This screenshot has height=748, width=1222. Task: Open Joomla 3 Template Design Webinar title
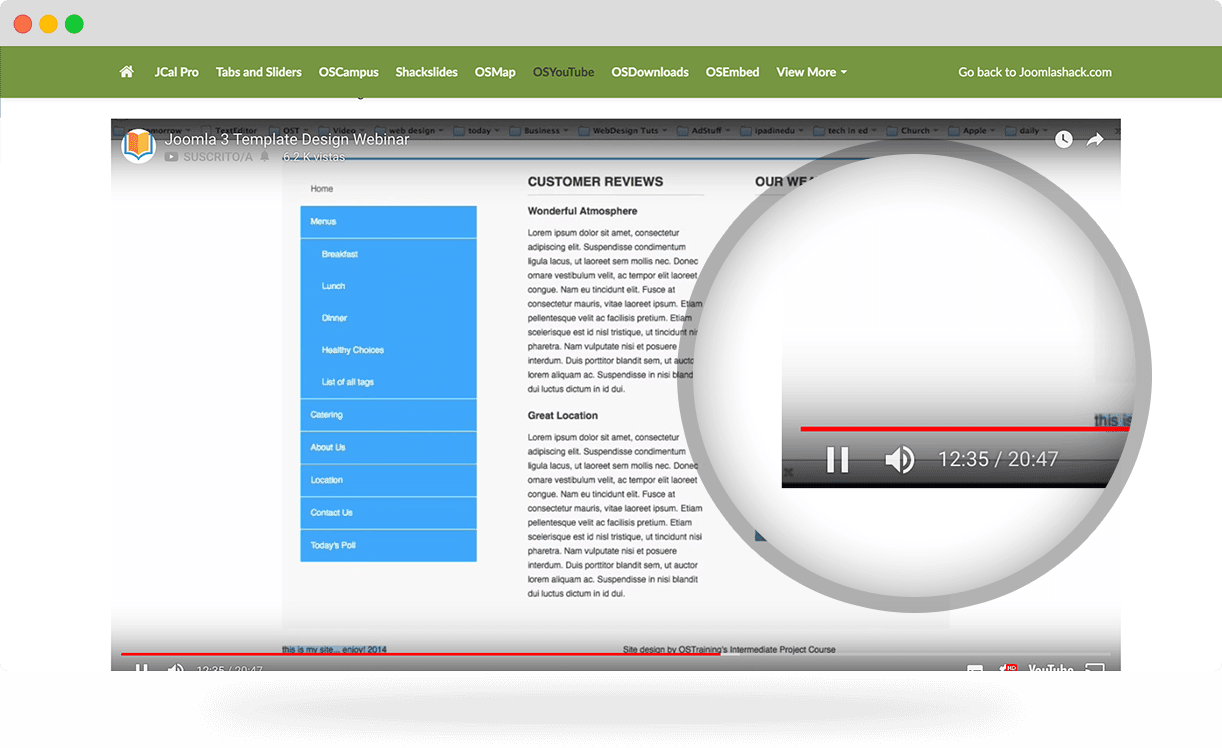287,139
